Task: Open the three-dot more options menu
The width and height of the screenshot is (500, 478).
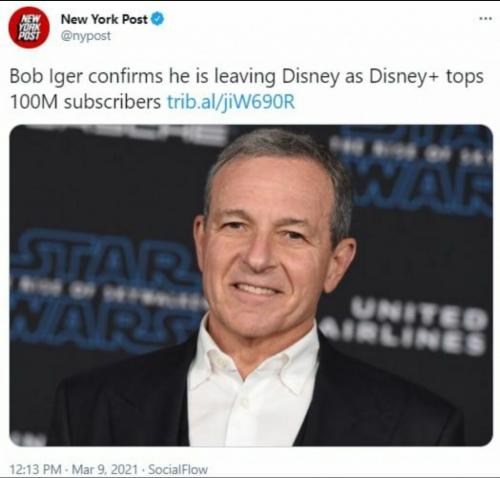Action: pyautogui.click(x=485, y=19)
